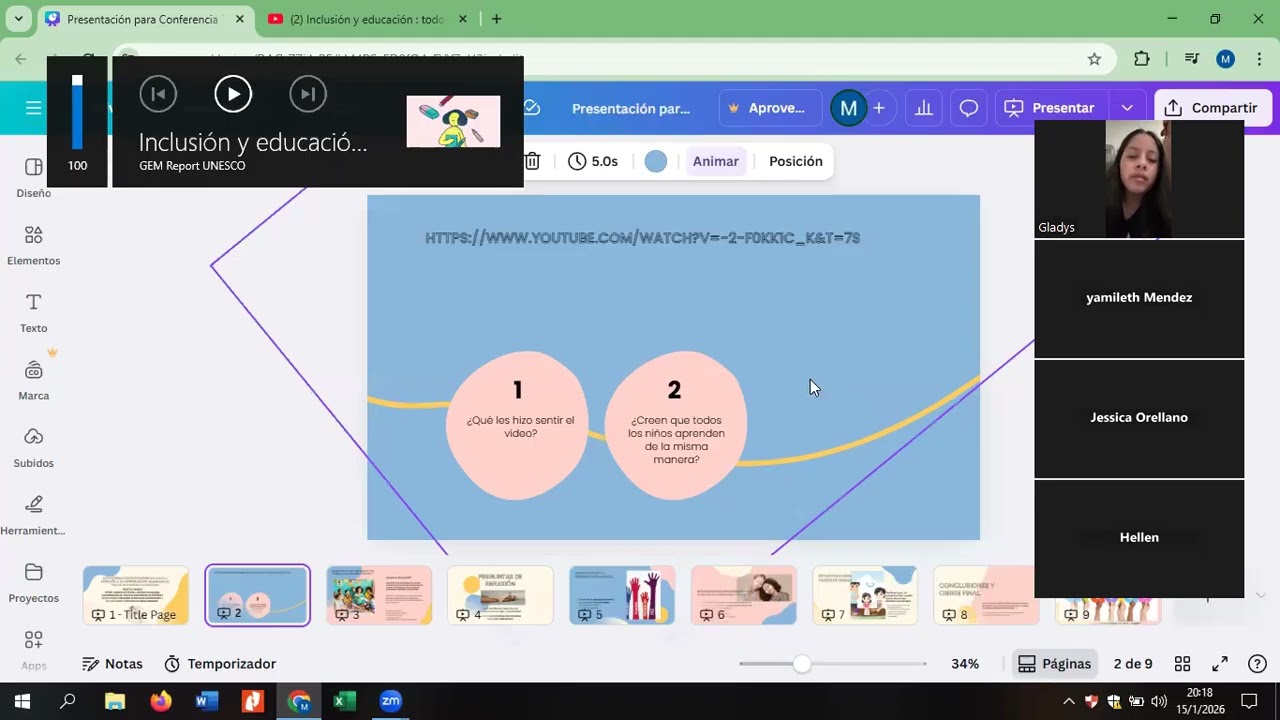Open the analytics chart icon
This screenshot has height=720, width=1280.
[x=924, y=108]
